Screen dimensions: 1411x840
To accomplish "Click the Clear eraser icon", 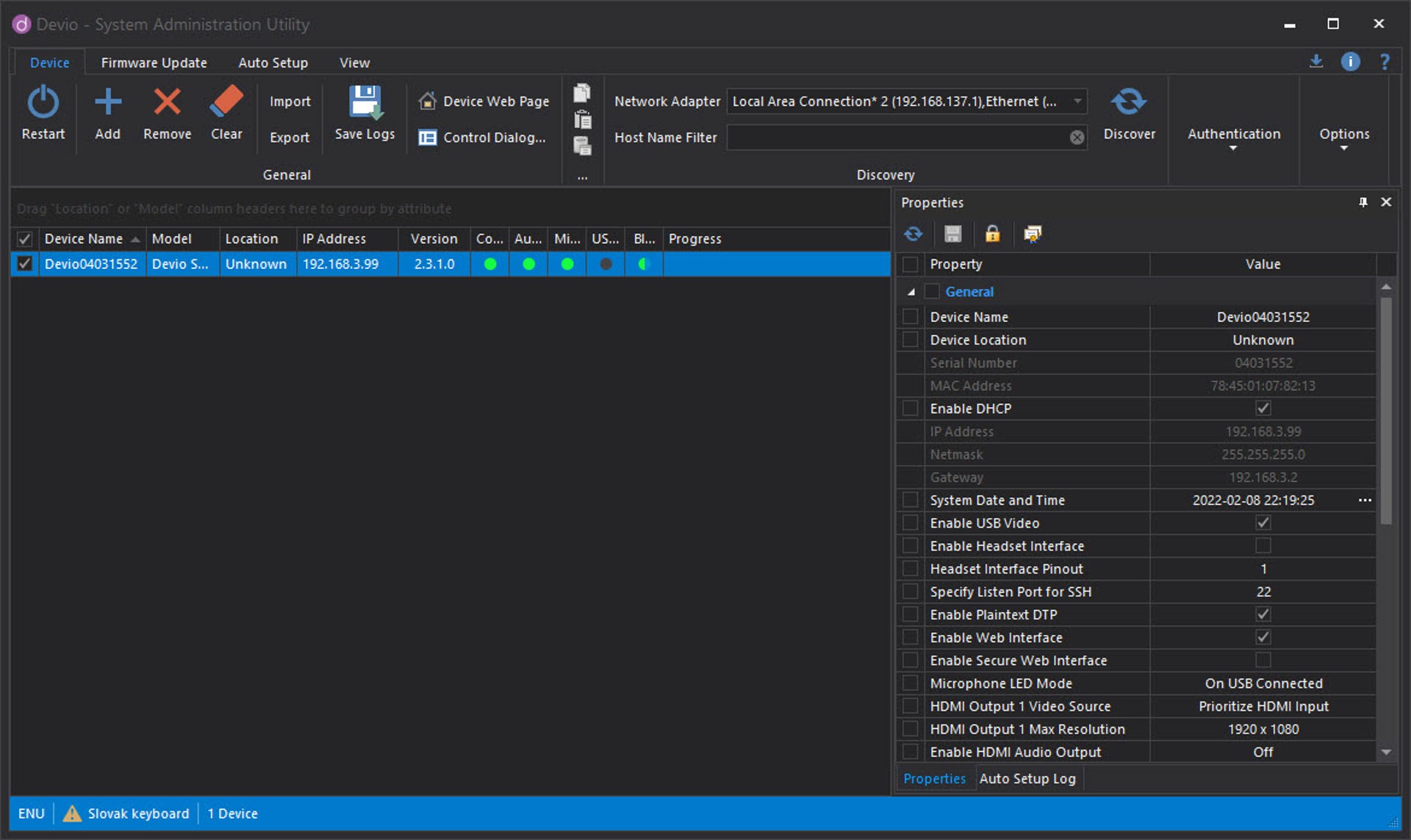I will [x=226, y=102].
